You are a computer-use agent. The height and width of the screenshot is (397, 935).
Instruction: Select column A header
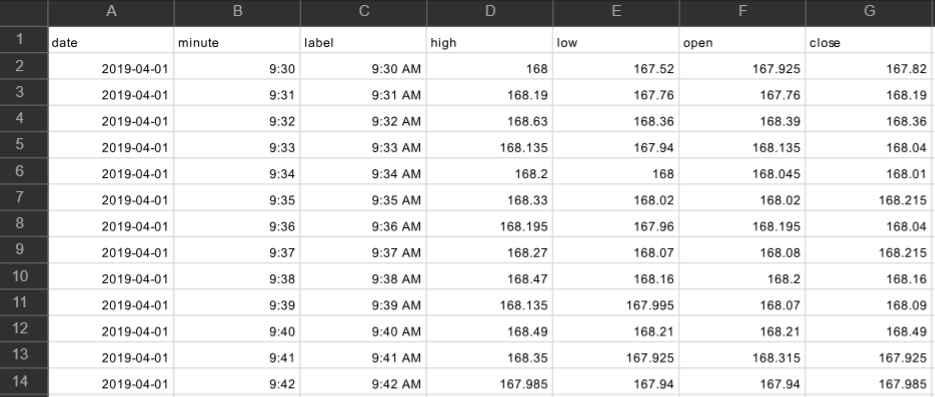(111, 13)
